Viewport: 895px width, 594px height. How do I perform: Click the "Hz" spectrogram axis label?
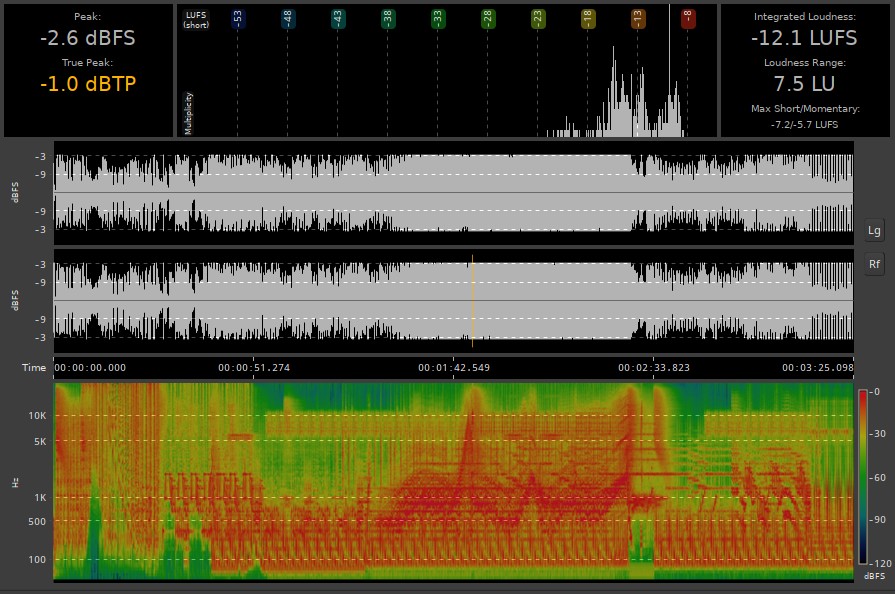15,483
